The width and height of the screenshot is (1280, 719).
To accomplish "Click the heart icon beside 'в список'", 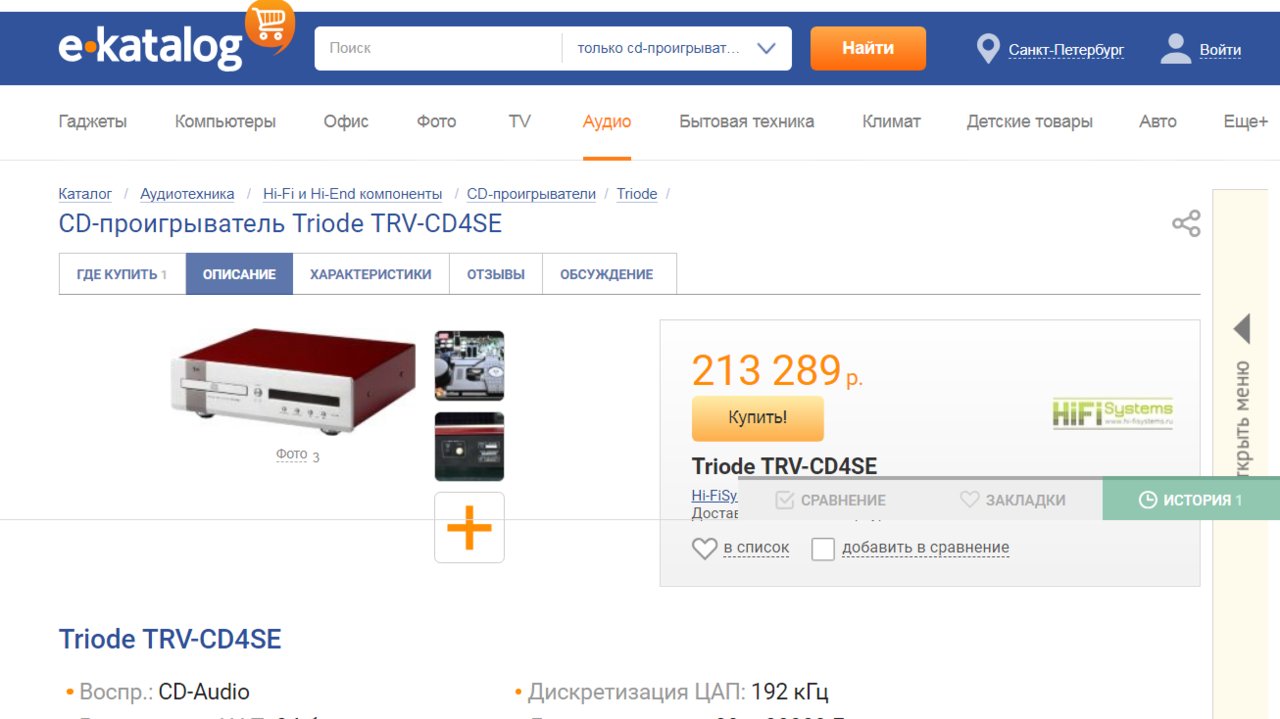I will tap(705, 548).
